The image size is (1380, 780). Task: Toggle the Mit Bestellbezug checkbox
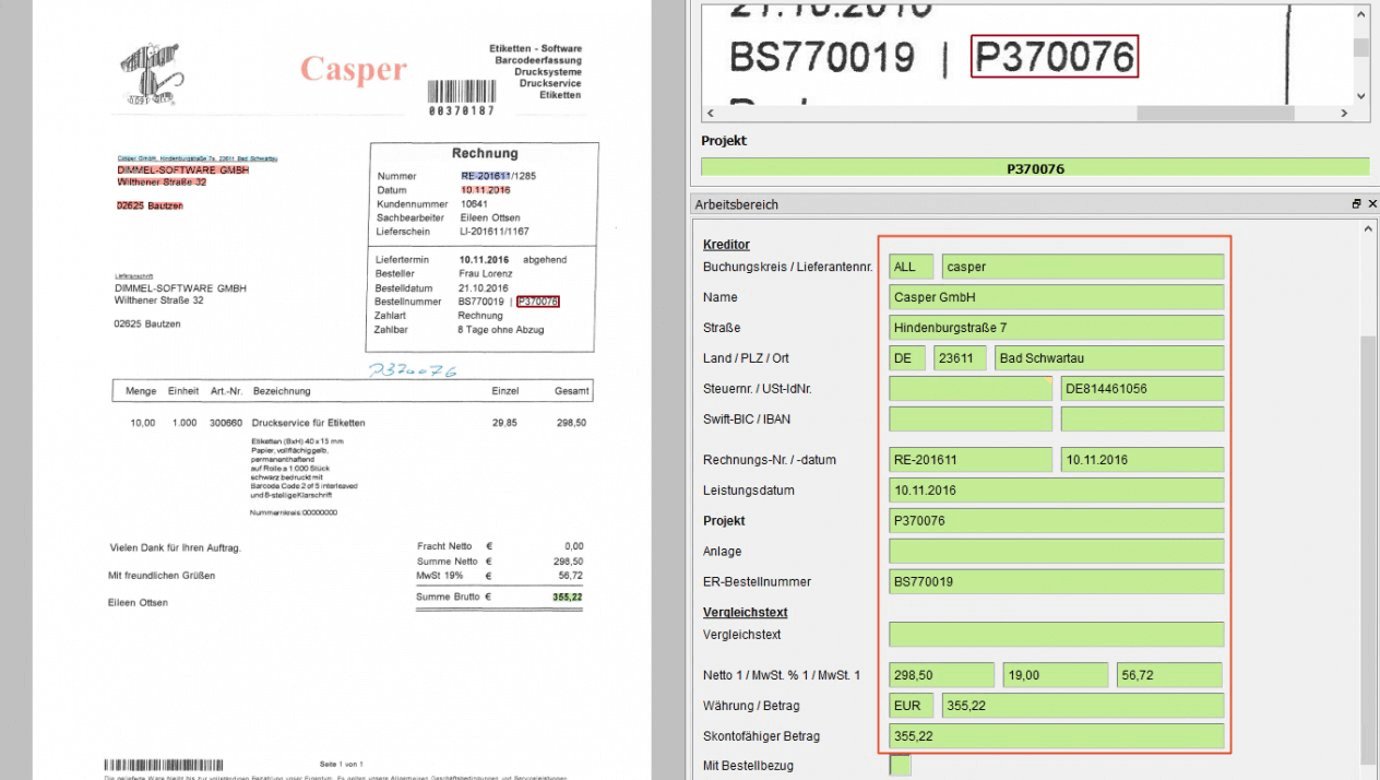[900, 765]
